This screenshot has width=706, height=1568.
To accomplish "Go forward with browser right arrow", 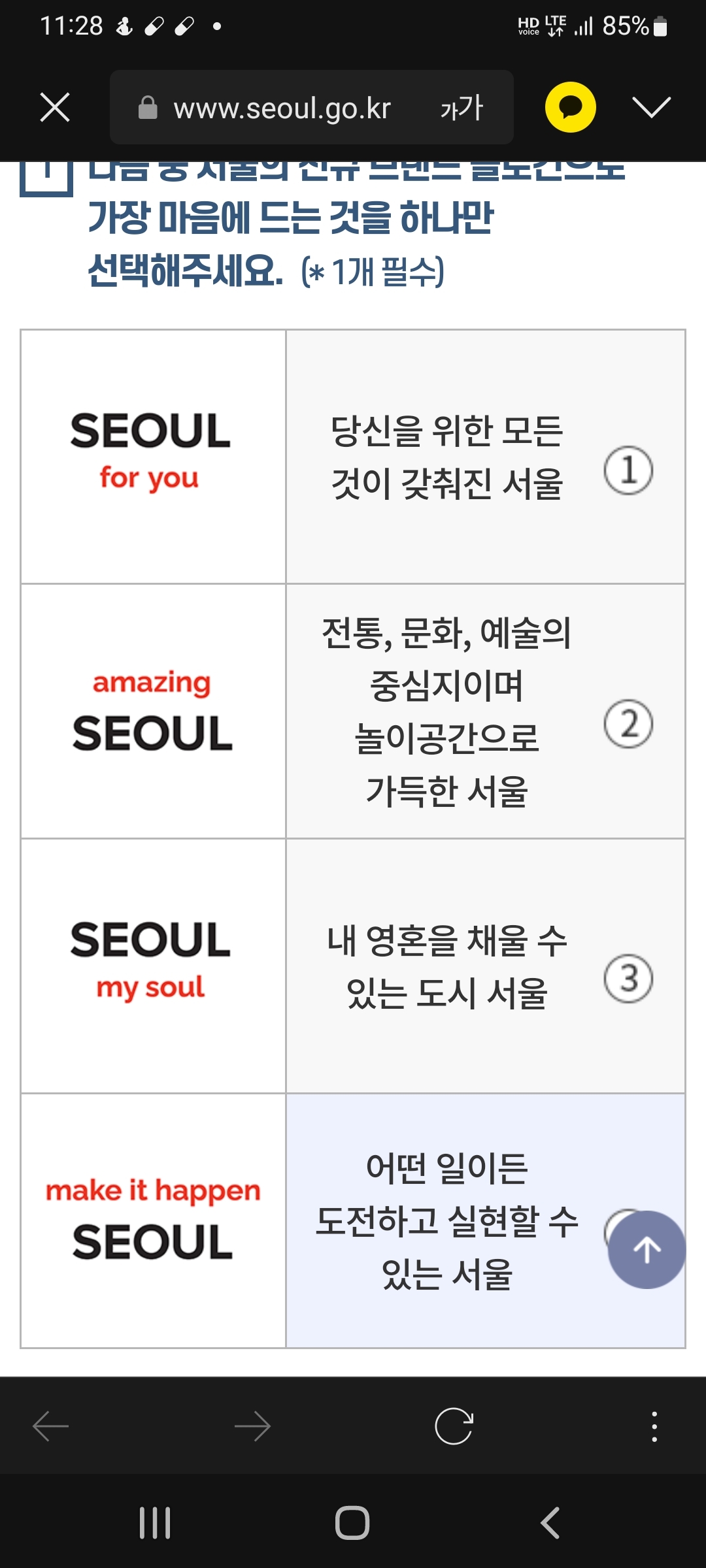I will point(253,1426).
